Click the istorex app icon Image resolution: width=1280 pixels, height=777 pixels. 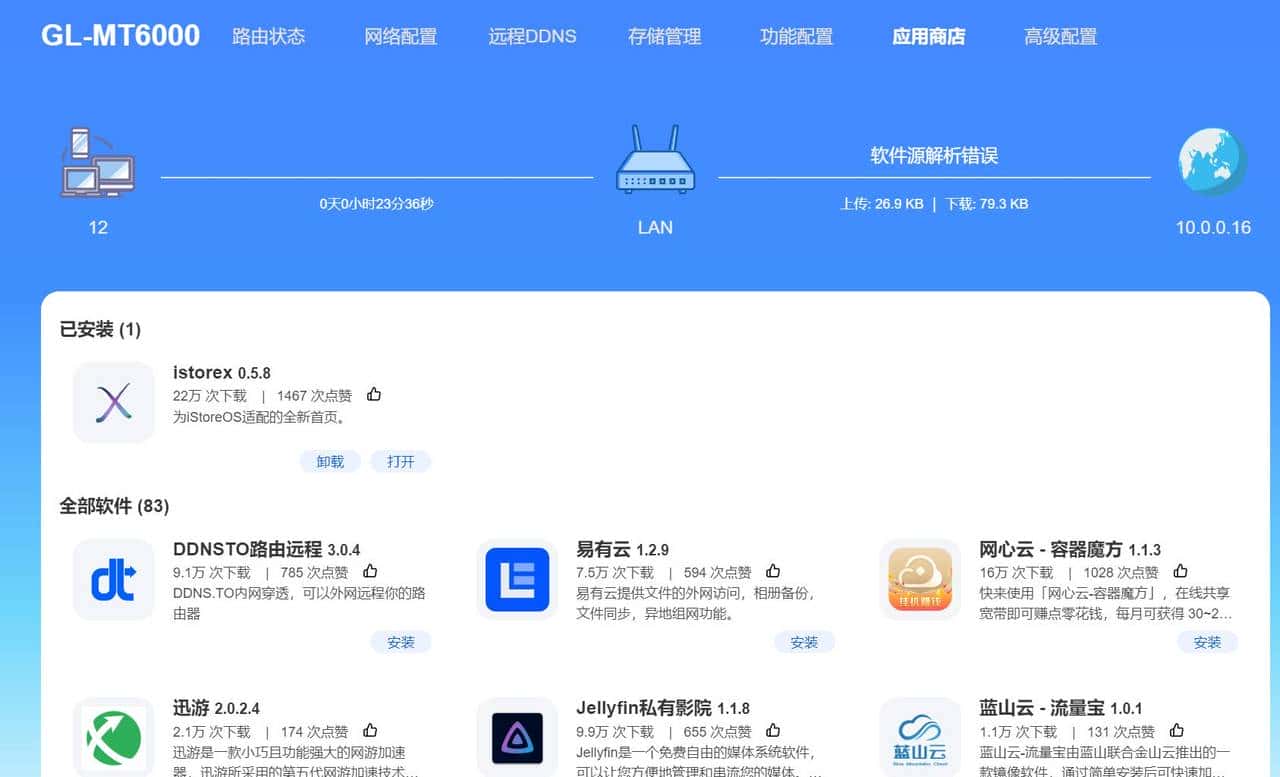pyautogui.click(x=113, y=403)
